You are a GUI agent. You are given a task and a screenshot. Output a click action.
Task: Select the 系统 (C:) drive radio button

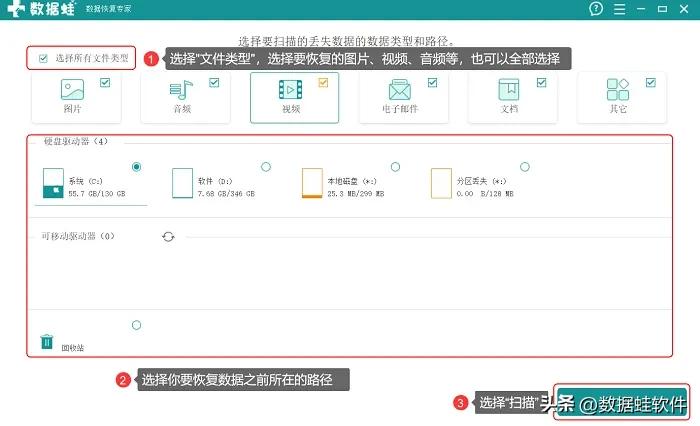point(136,166)
